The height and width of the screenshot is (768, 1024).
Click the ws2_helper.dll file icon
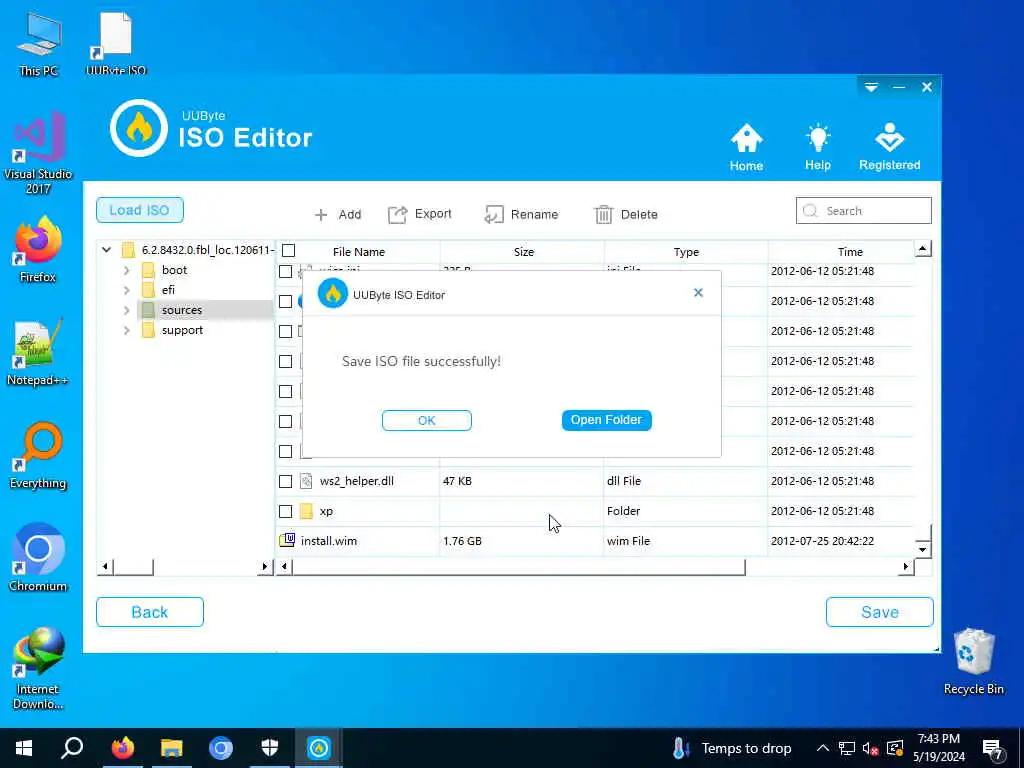pyautogui.click(x=306, y=481)
